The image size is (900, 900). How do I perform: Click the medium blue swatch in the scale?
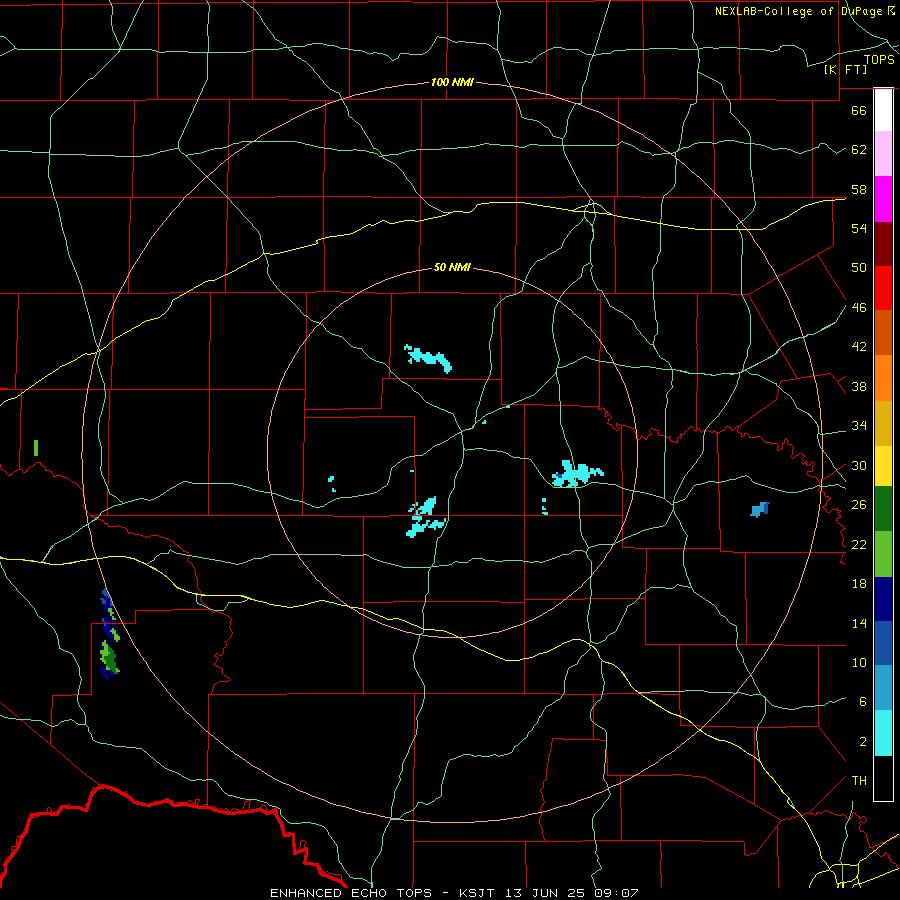(x=883, y=643)
